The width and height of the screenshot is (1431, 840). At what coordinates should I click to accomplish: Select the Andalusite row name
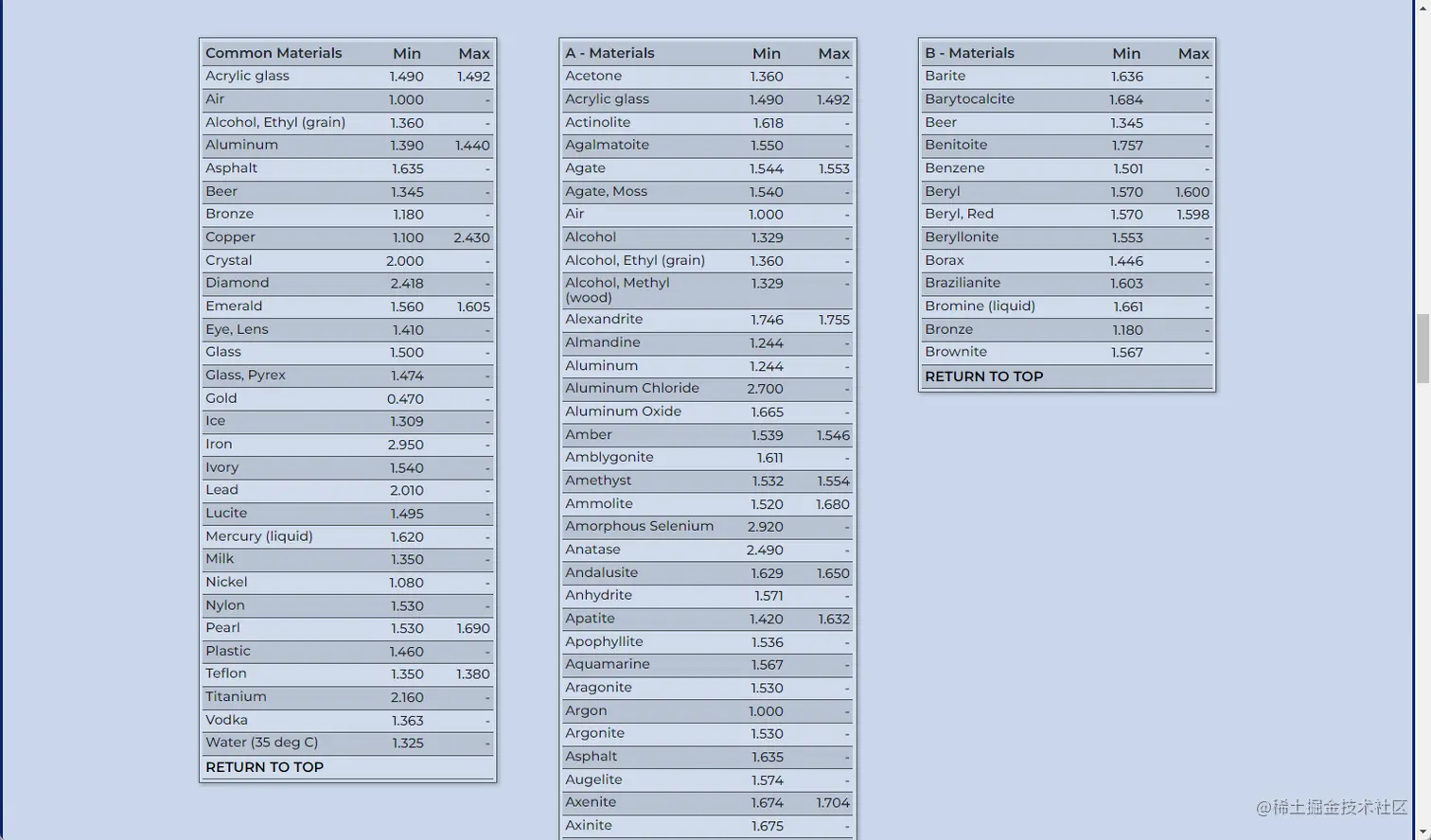click(x=601, y=572)
